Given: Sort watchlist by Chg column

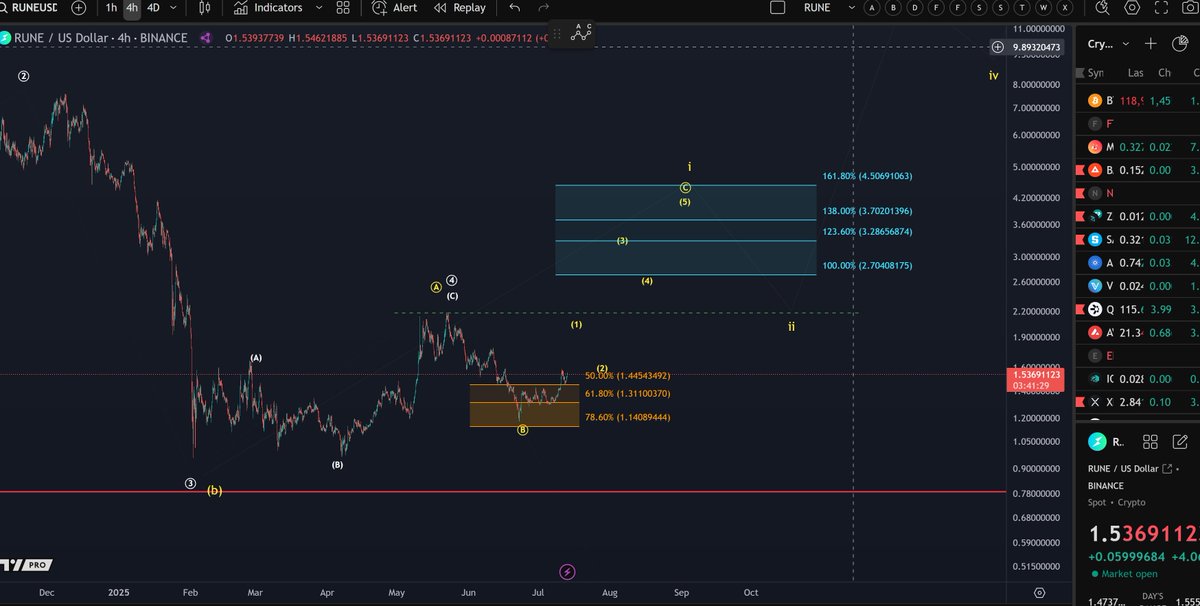Looking at the screenshot, I should pos(1164,73).
